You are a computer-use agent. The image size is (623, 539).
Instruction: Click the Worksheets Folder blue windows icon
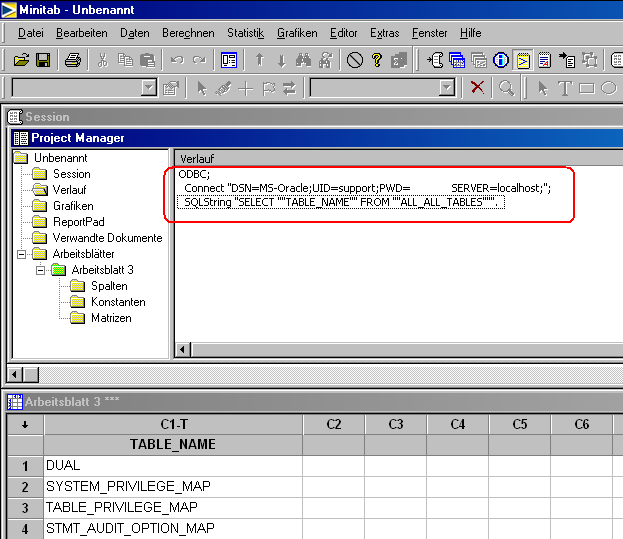(x=457, y=60)
